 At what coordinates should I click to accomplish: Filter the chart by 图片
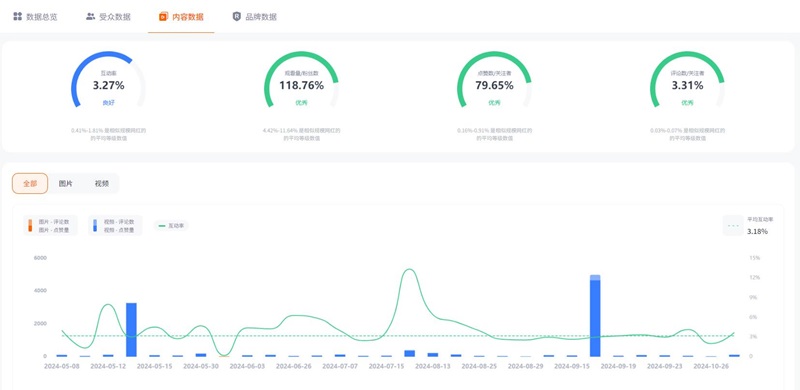click(66, 184)
